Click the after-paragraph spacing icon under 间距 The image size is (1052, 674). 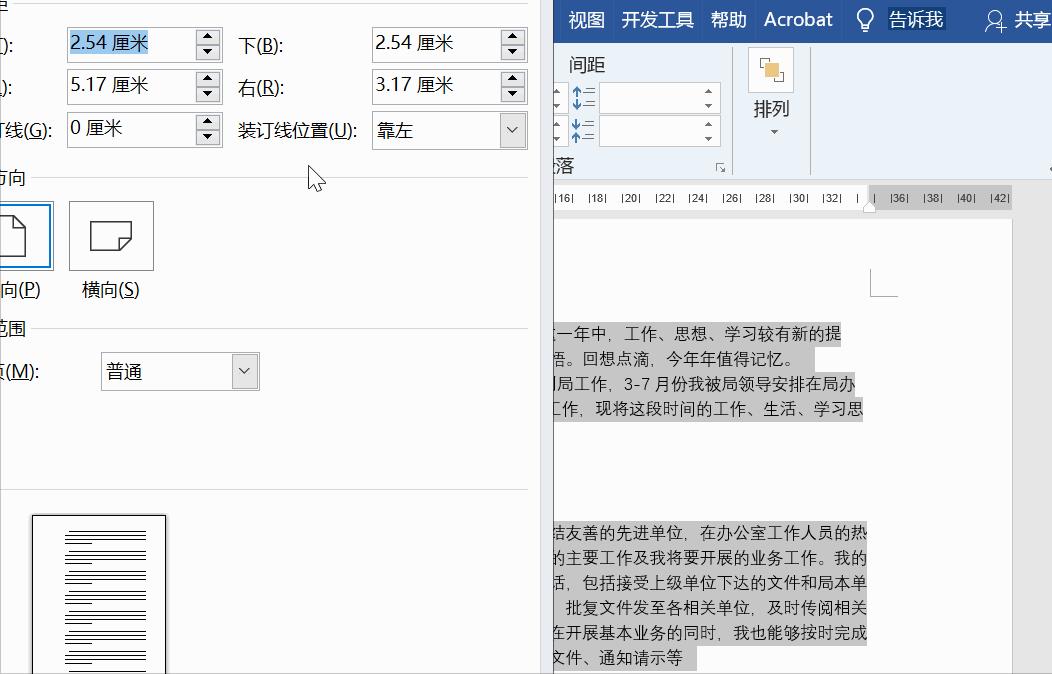[584, 130]
